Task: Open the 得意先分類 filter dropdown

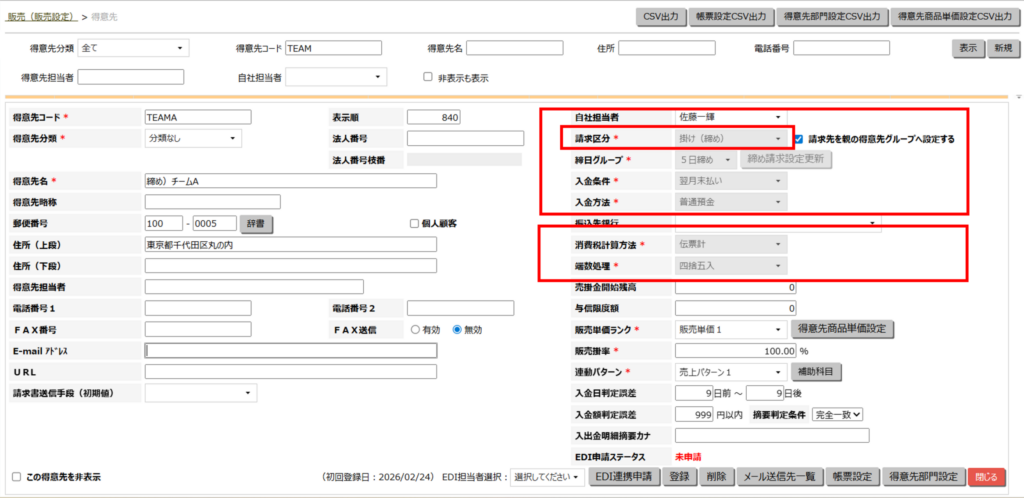Action: pyautogui.click(x=132, y=48)
